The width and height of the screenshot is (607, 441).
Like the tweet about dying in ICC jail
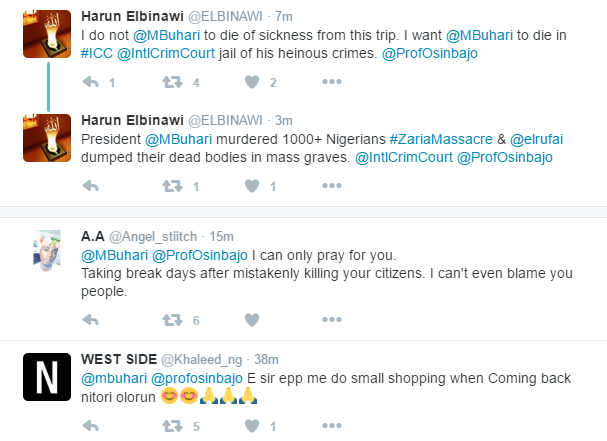[x=250, y=81]
